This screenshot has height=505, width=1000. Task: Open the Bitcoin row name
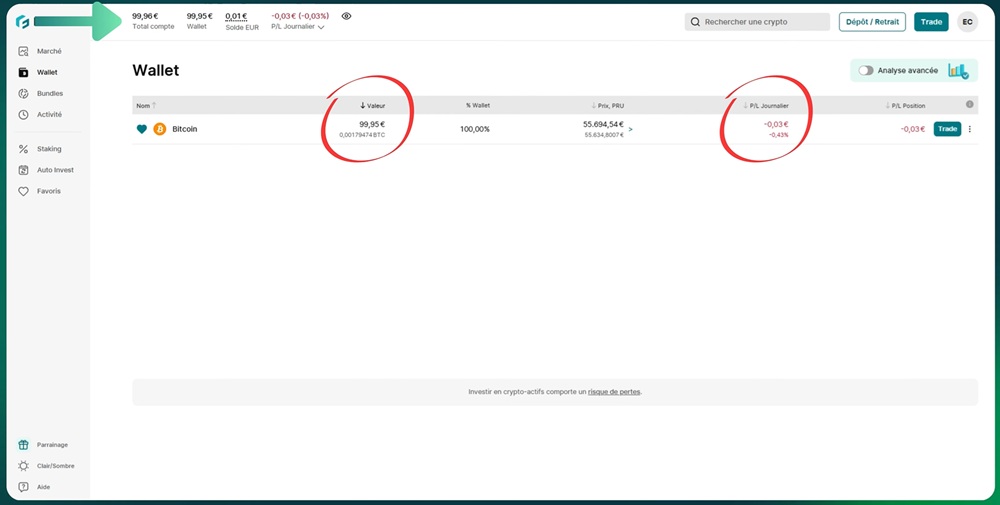coord(185,129)
